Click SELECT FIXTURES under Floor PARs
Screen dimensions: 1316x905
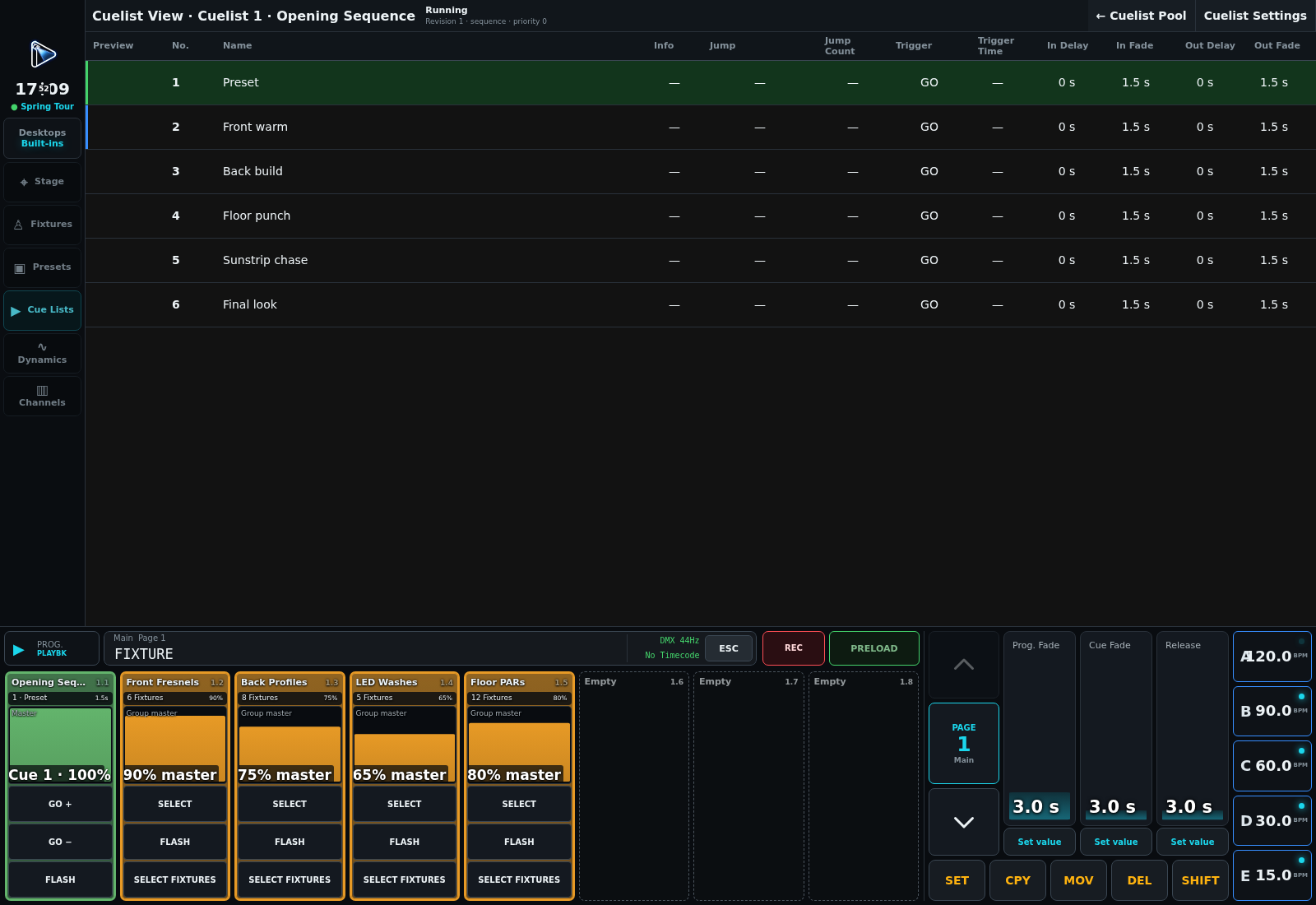(519, 879)
